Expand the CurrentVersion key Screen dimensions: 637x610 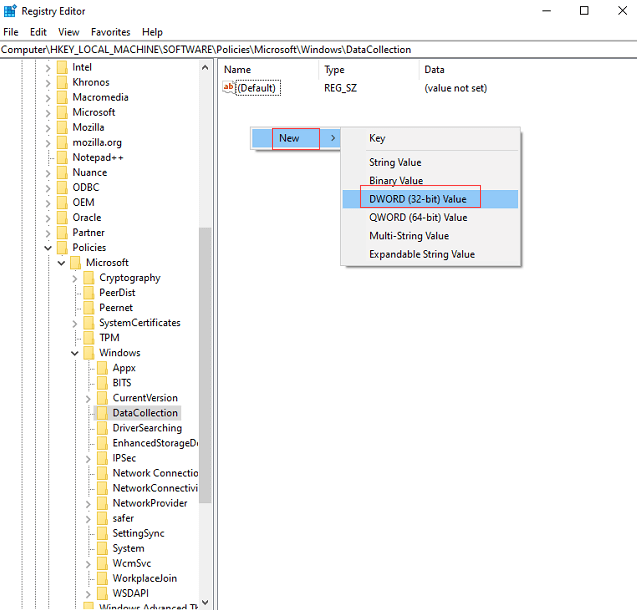coord(88,398)
